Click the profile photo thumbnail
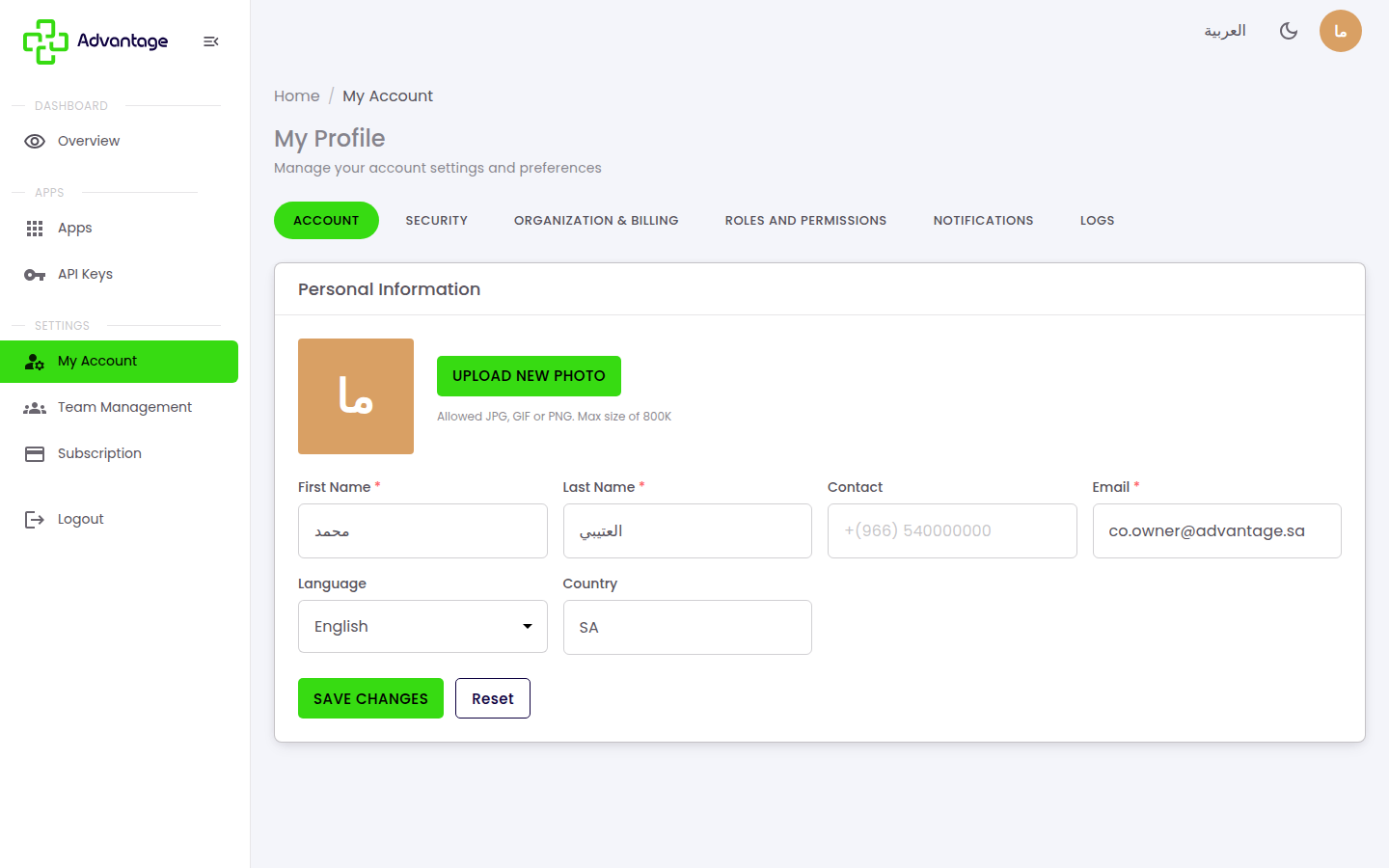This screenshot has width=1389, height=868. [x=356, y=396]
